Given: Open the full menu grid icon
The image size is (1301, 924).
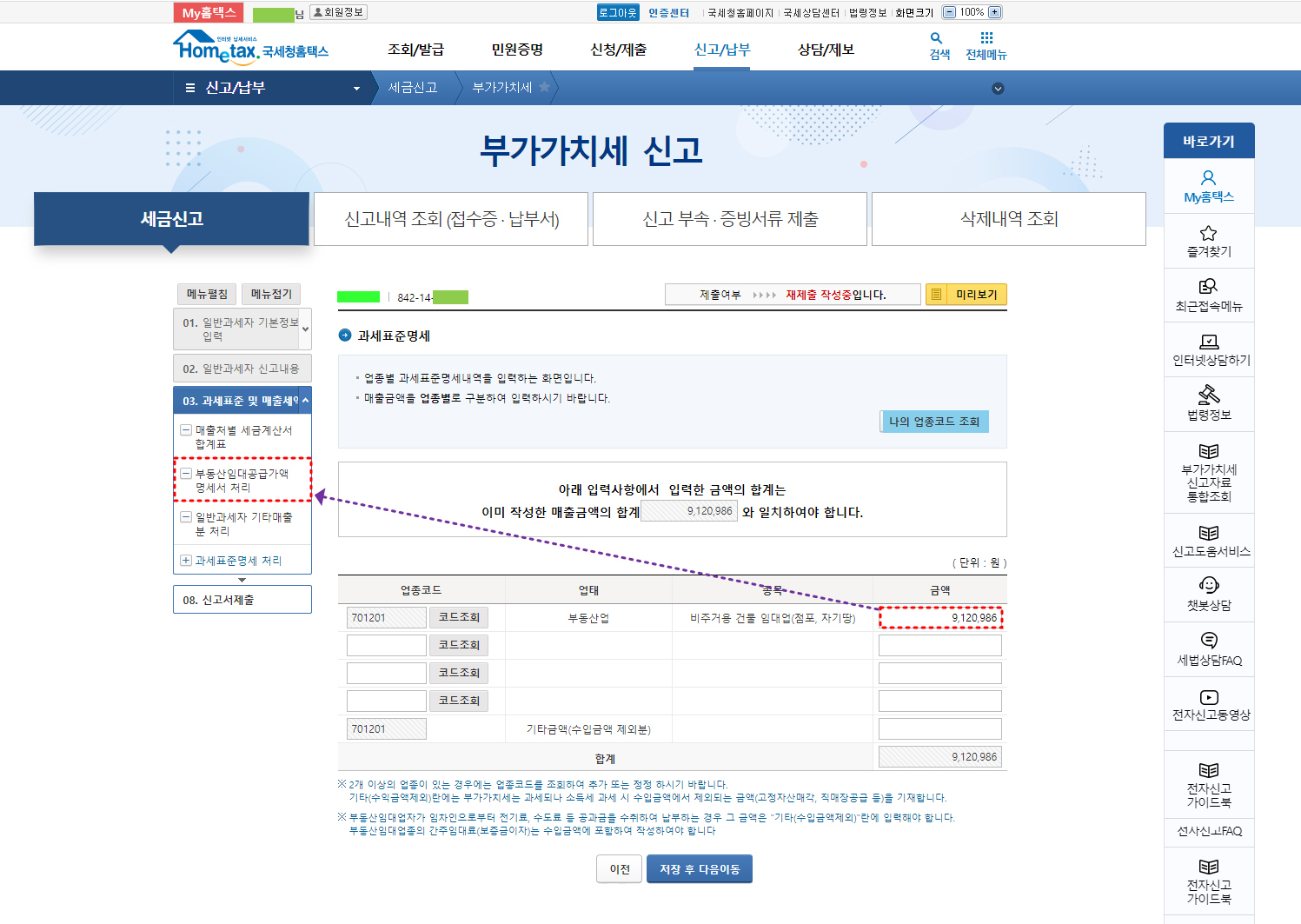Looking at the screenshot, I should pos(986,38).
